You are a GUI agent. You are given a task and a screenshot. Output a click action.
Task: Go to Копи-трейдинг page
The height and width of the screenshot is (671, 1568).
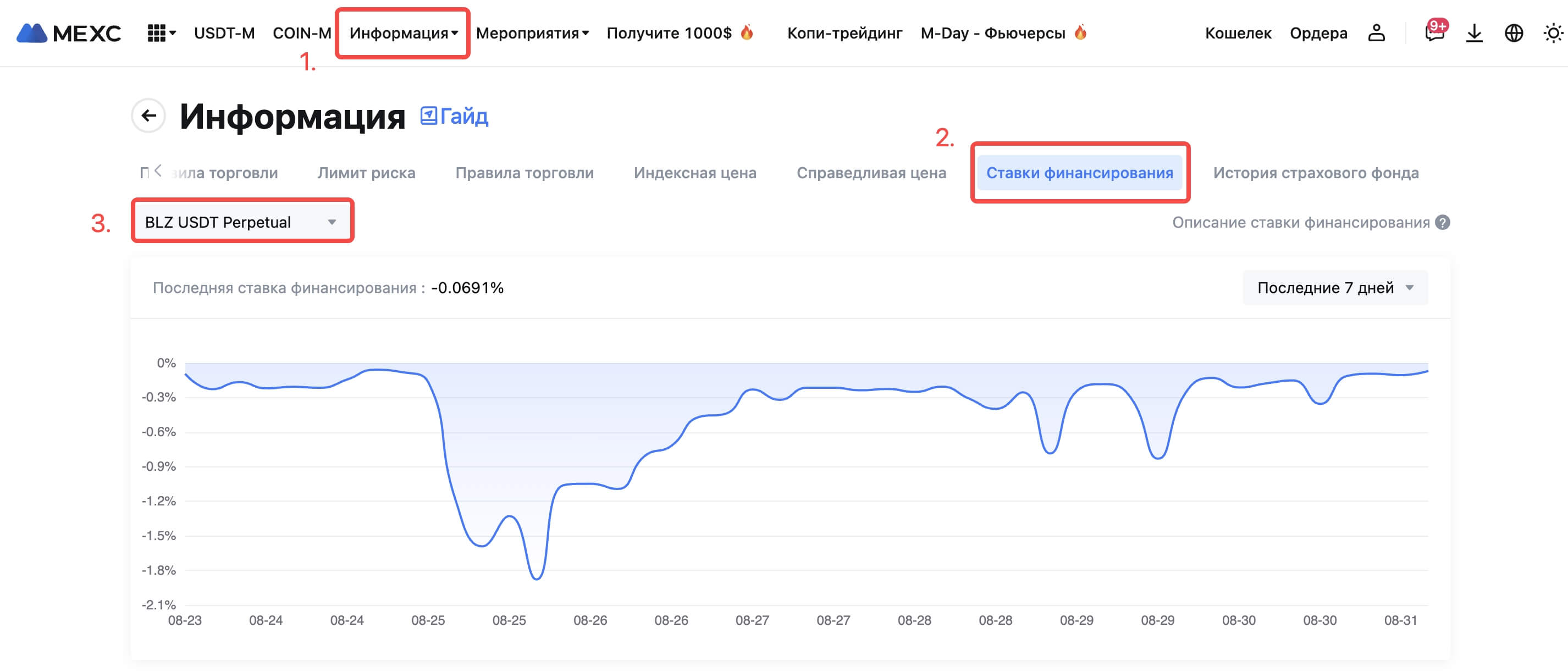[x=844, y=33]
